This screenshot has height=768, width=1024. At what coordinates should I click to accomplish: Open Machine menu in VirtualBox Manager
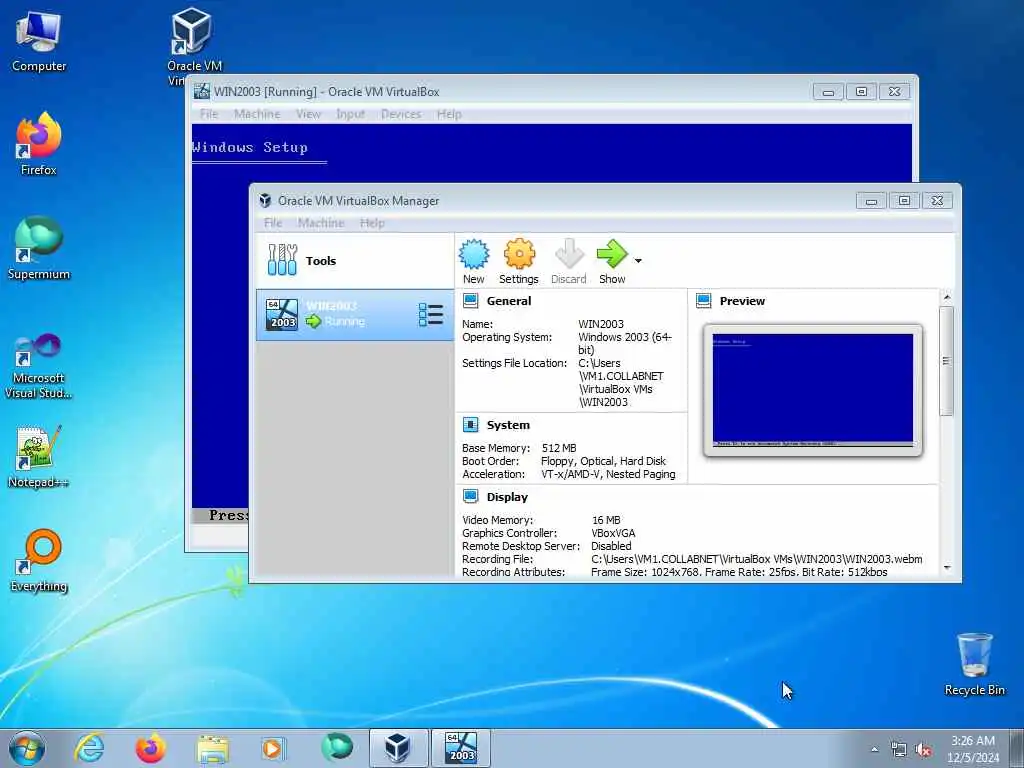pos(321,223)
